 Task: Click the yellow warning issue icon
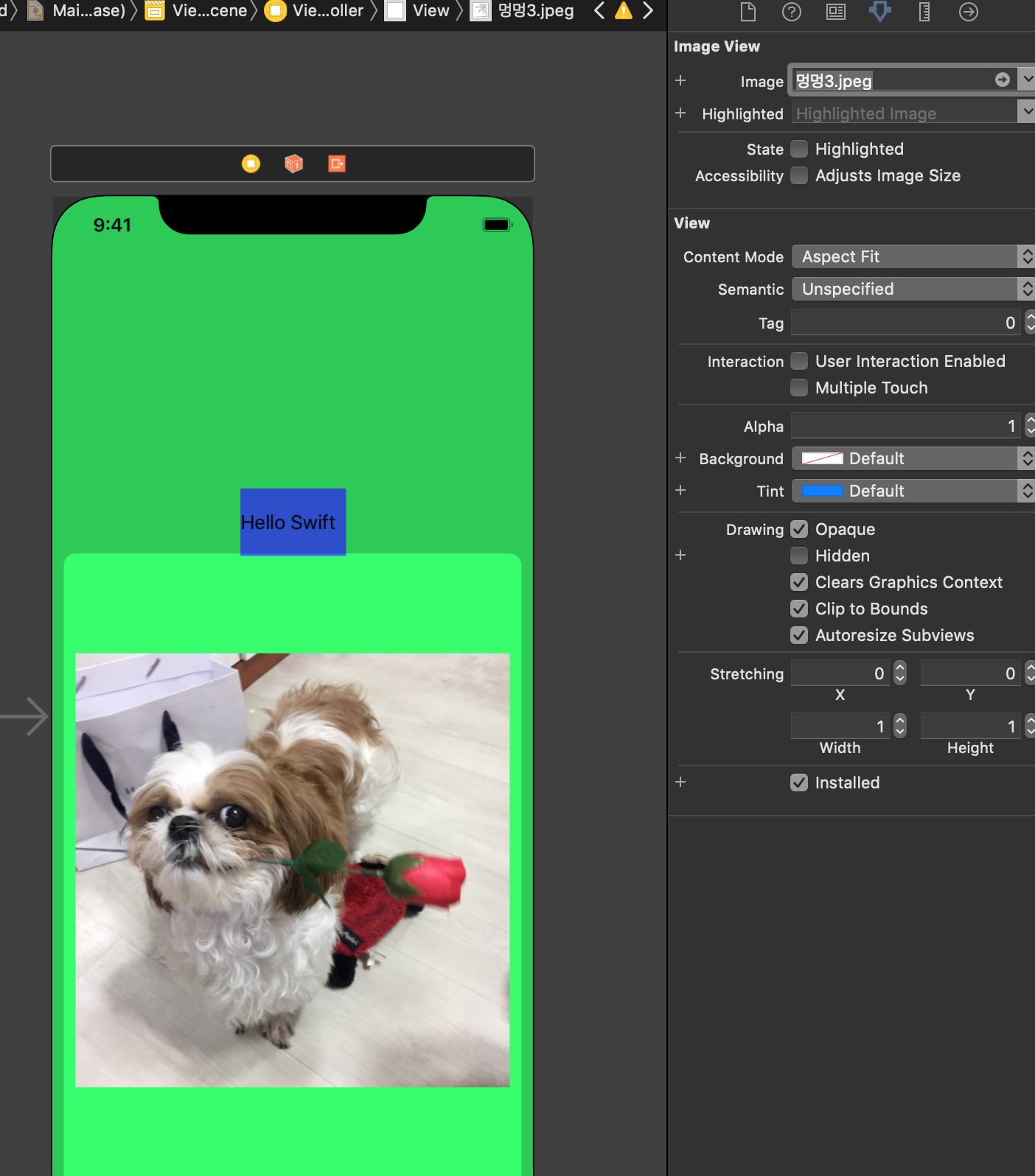(x=624, y=10)
